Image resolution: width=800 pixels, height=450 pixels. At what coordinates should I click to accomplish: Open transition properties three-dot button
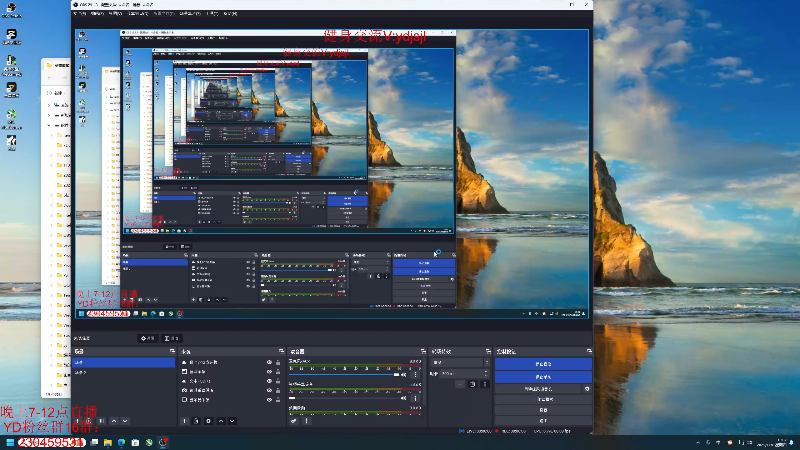pos(484,384)
